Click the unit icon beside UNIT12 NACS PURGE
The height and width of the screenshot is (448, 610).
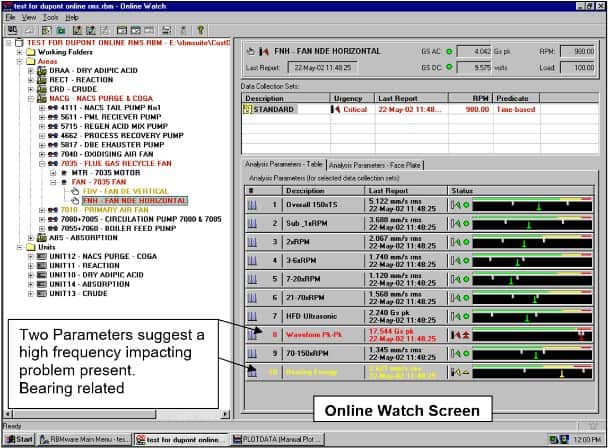42,256
